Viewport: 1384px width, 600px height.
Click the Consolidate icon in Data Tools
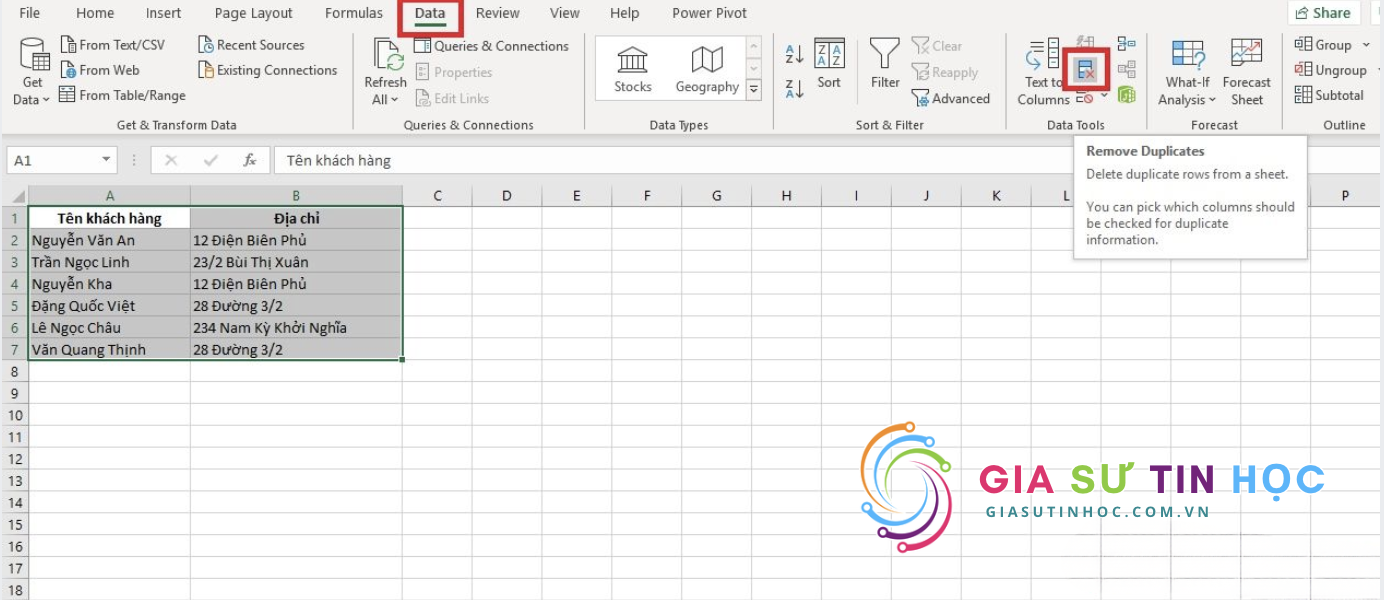(x=1127, y=44)
